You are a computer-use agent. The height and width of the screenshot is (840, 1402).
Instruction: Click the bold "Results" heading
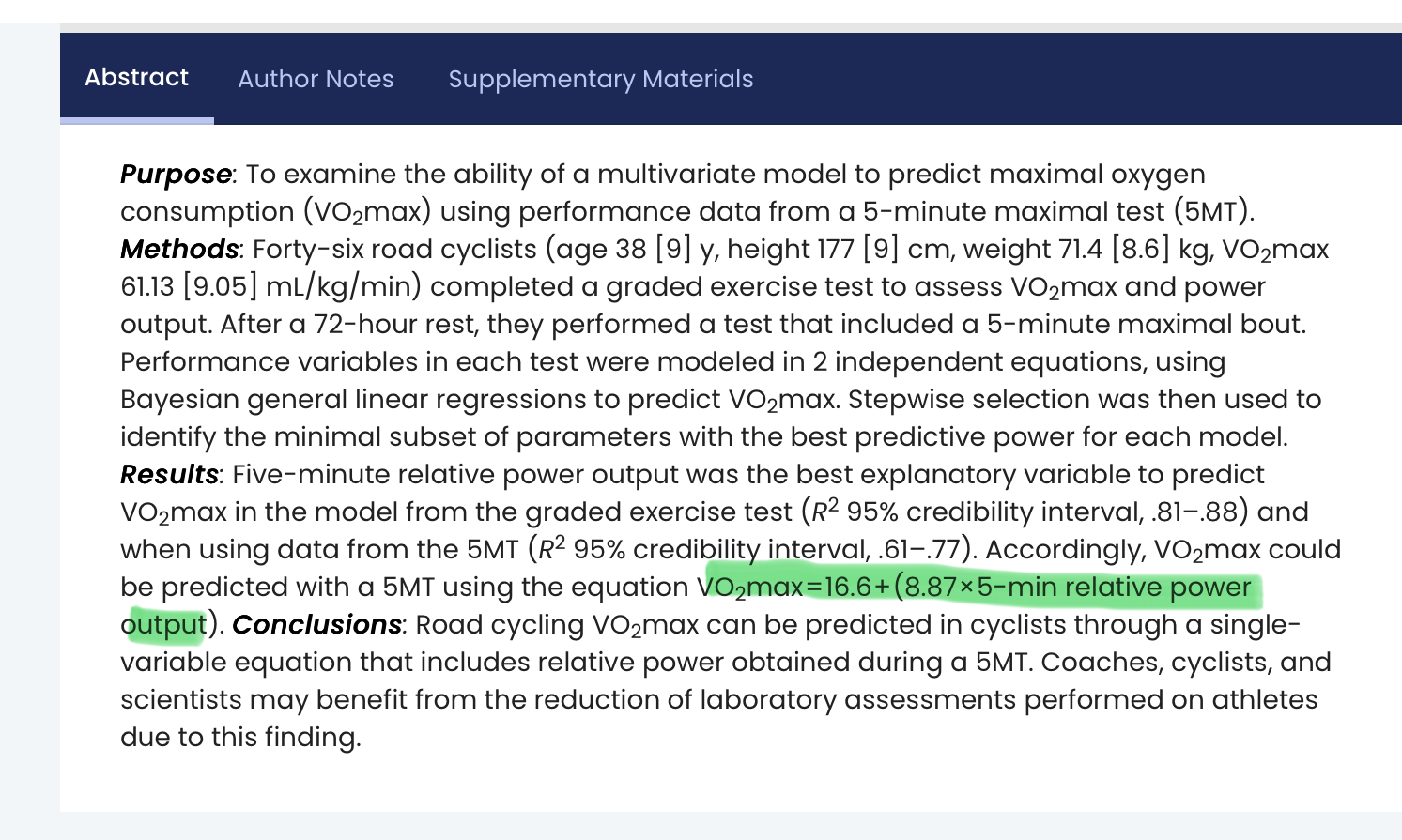169,475
